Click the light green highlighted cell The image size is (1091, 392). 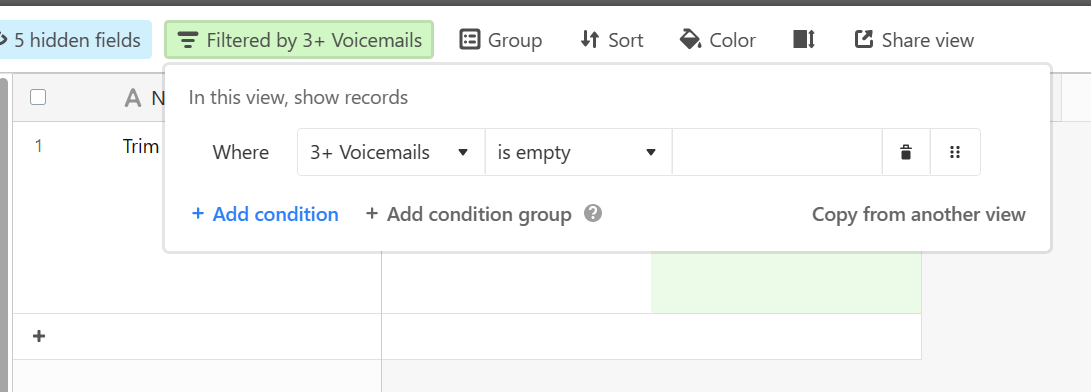[x=786, y=282]
